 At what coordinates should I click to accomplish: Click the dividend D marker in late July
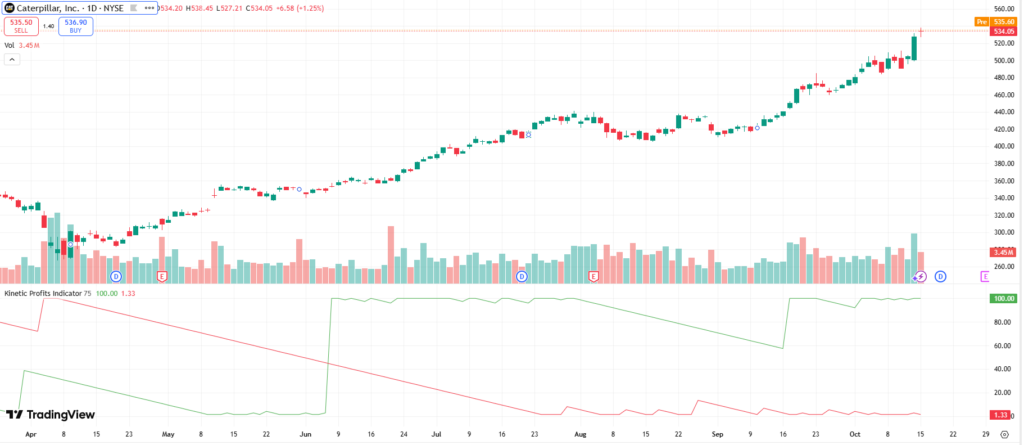click(x=521, y=276)
